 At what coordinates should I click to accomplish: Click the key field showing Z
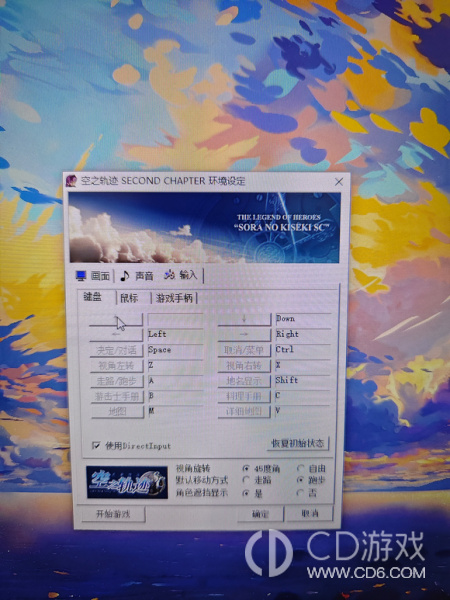tap(175, 365)
